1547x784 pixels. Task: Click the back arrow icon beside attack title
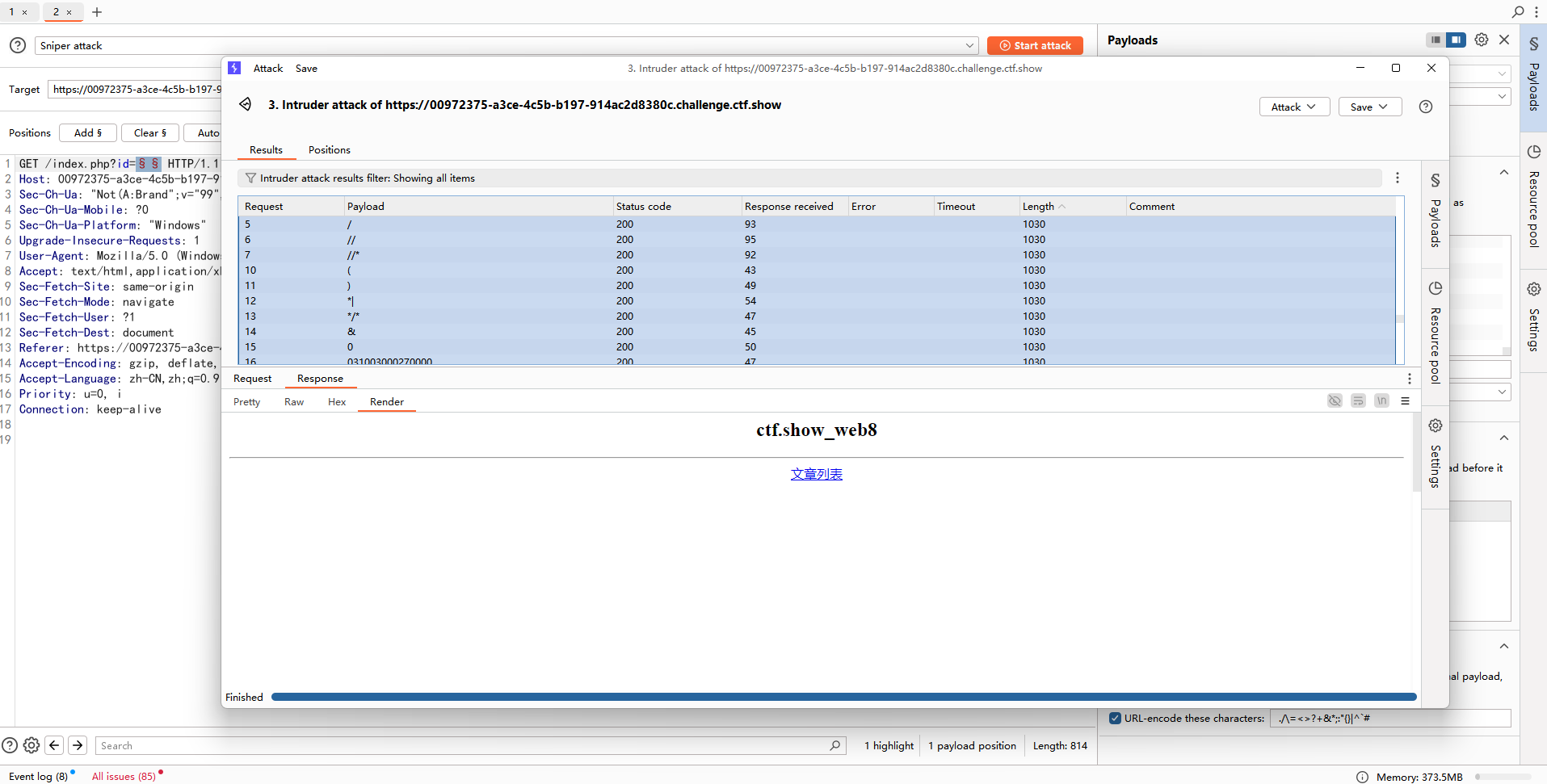click(246, 105)
